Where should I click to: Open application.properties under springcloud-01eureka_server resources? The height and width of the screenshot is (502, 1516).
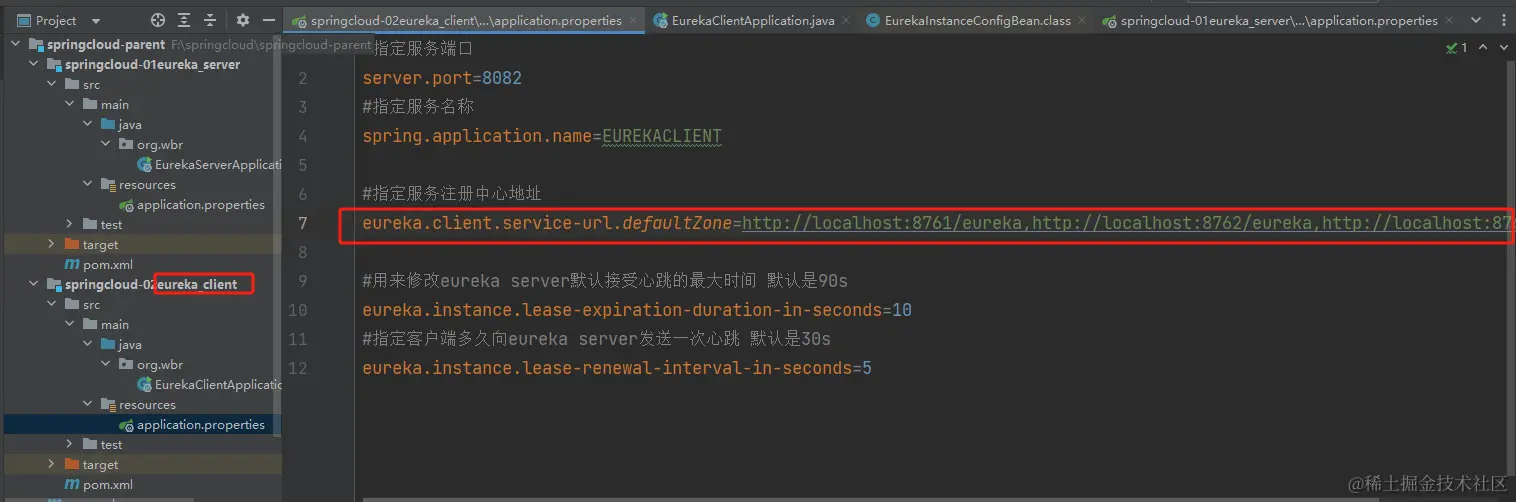[x=201, y=205]
